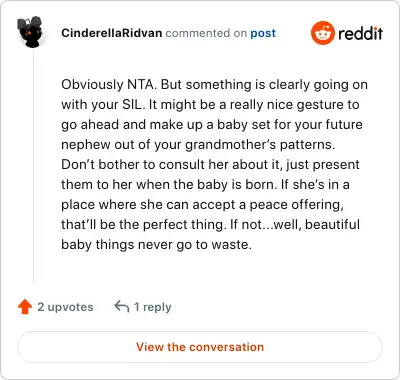Click the line "go ahead and make up a baby set"
The height and width of the screenshot is (380, 400).
pyautogui.click(x=212, y=125)
